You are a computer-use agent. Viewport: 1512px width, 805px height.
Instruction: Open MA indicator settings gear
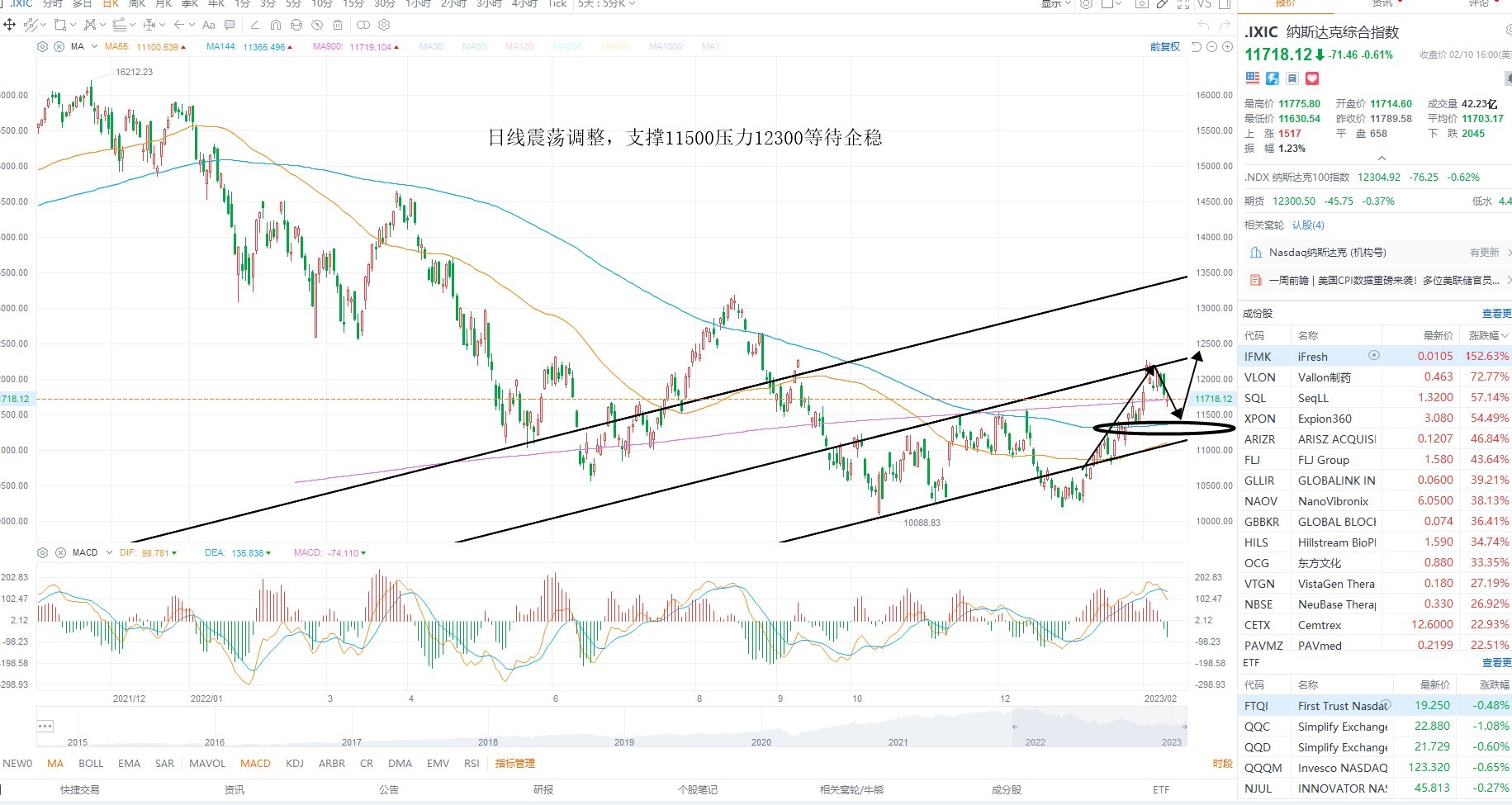(x=42, y=47)
